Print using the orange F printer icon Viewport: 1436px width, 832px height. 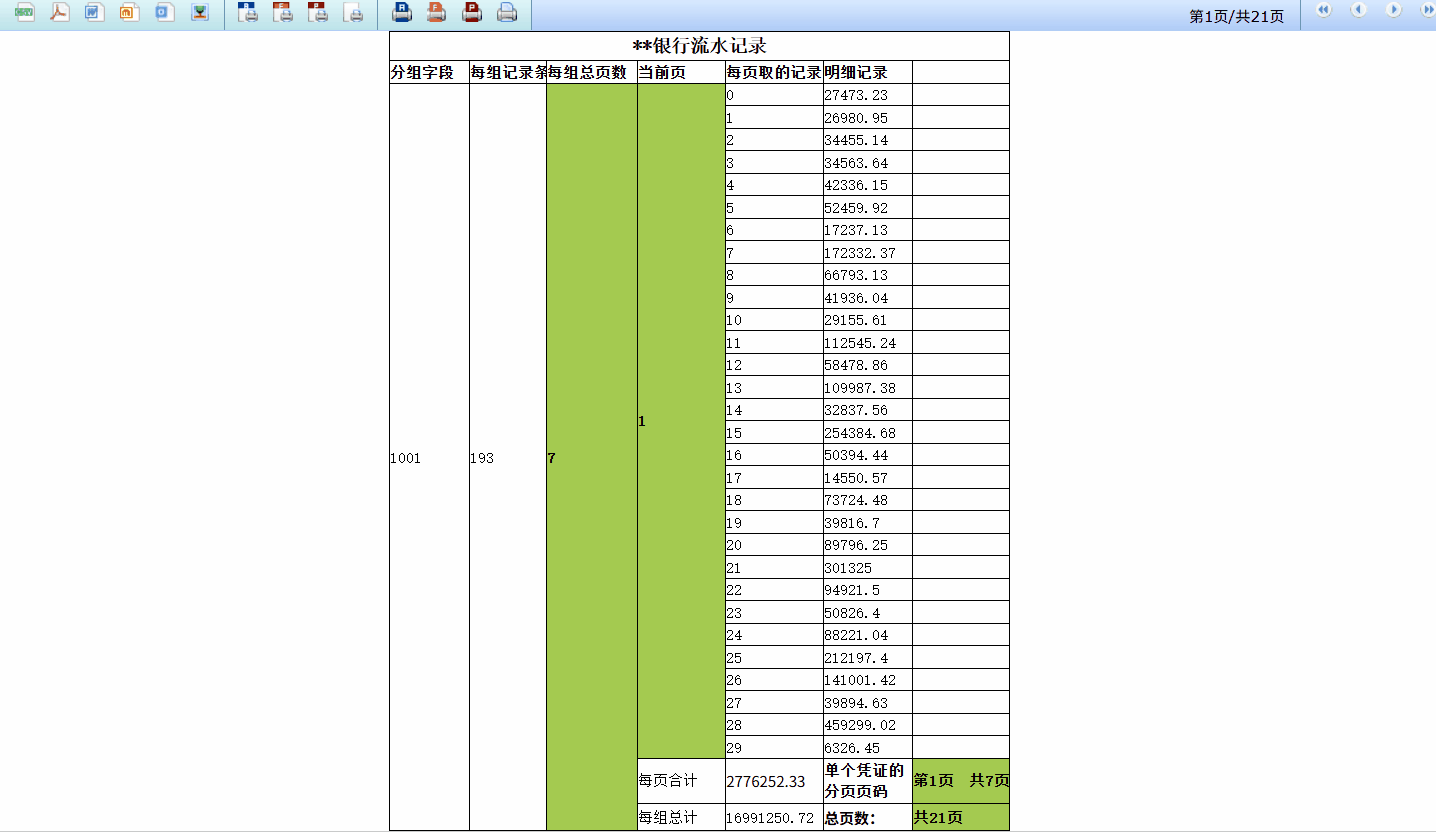[437, 13]
